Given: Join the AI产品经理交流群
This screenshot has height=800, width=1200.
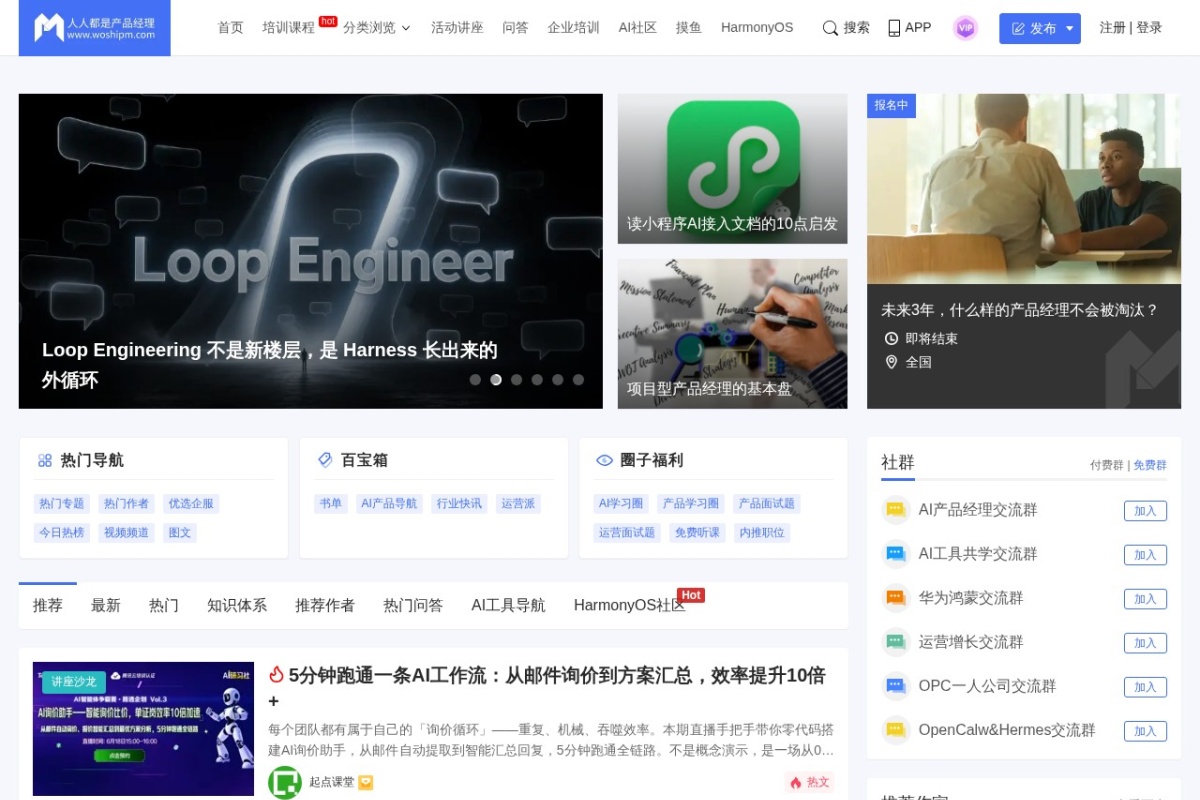Looking at the screenshot, I should click(1145, 511).
